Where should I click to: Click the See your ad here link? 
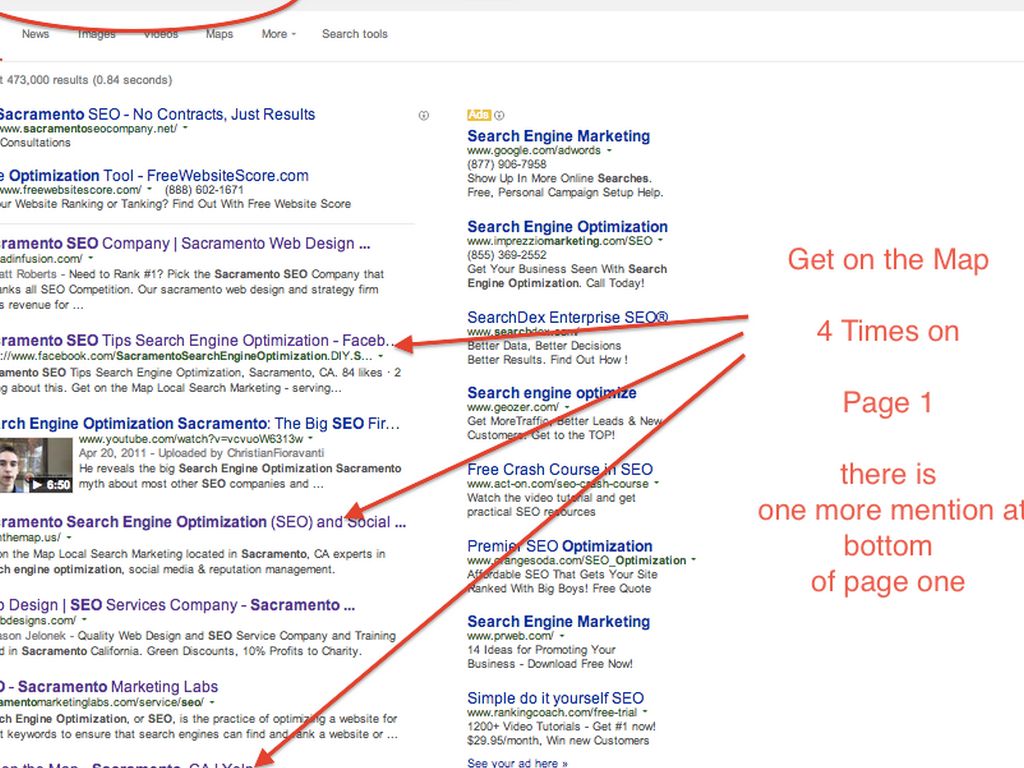pyautogui.click(x=517, y=762)
